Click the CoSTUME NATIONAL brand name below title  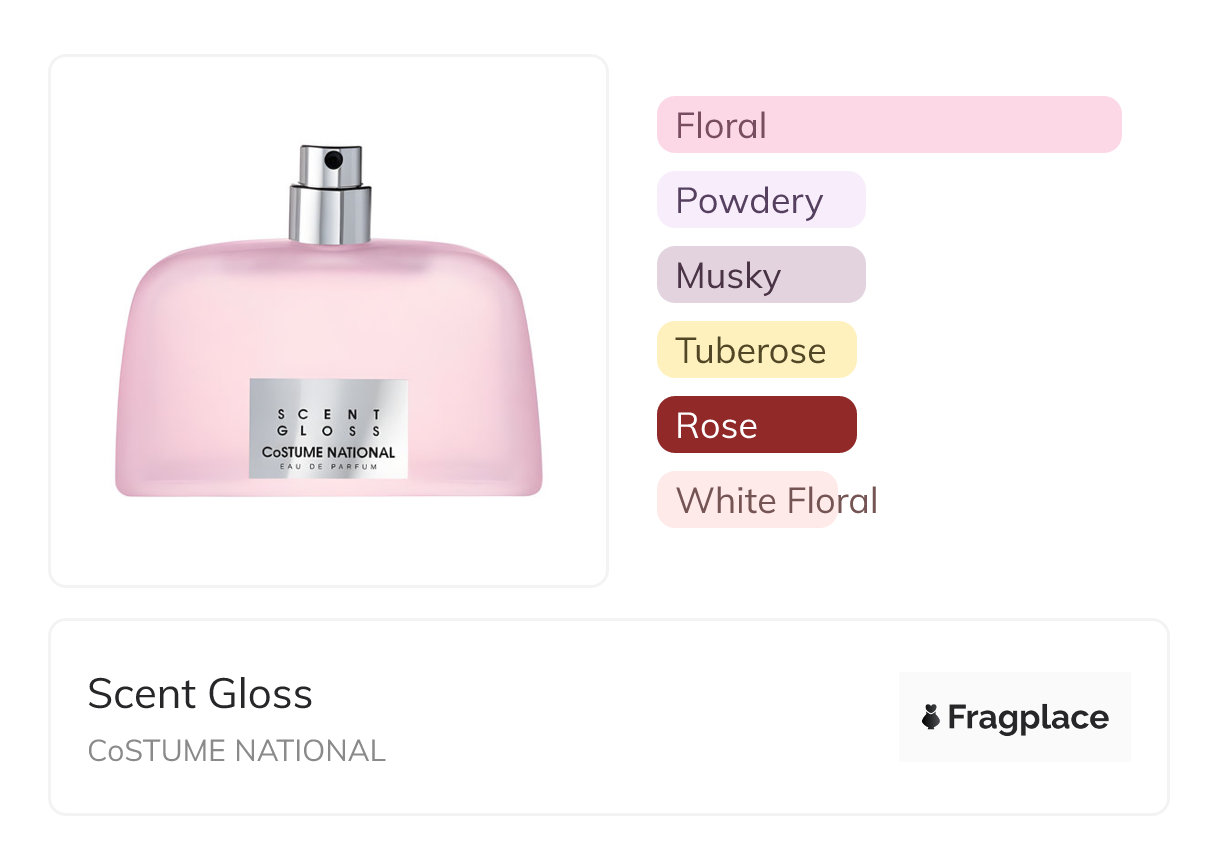pos(237,751)
